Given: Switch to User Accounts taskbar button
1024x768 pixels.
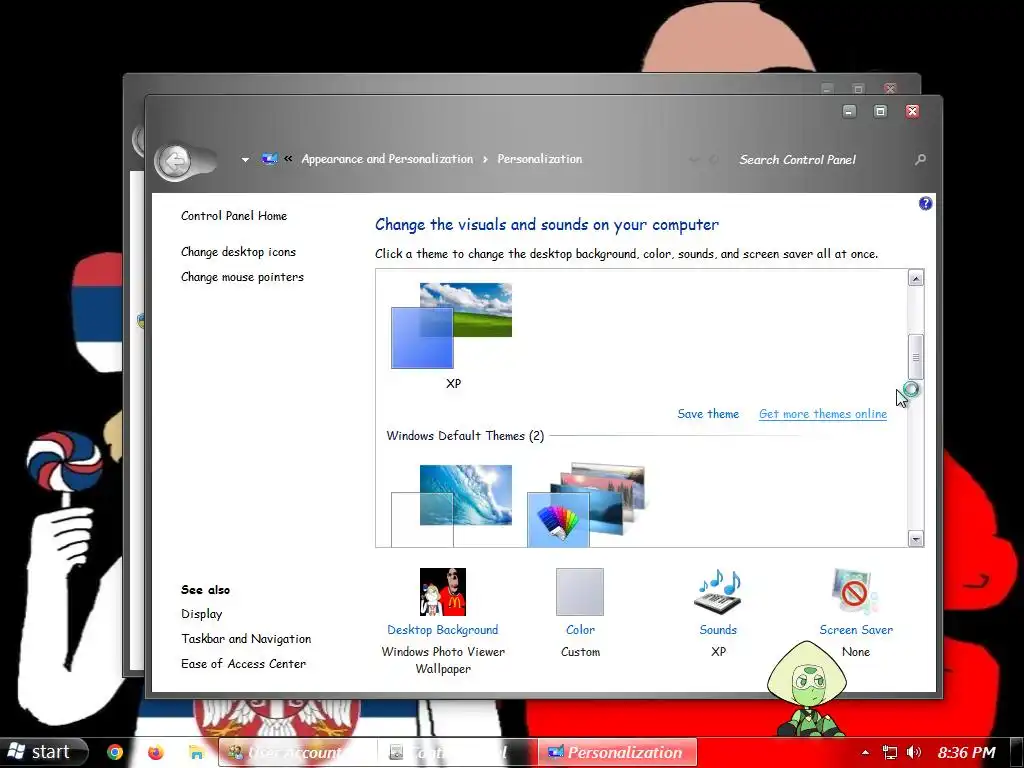Looking at the screenshot, I should [x=296, y=752].
